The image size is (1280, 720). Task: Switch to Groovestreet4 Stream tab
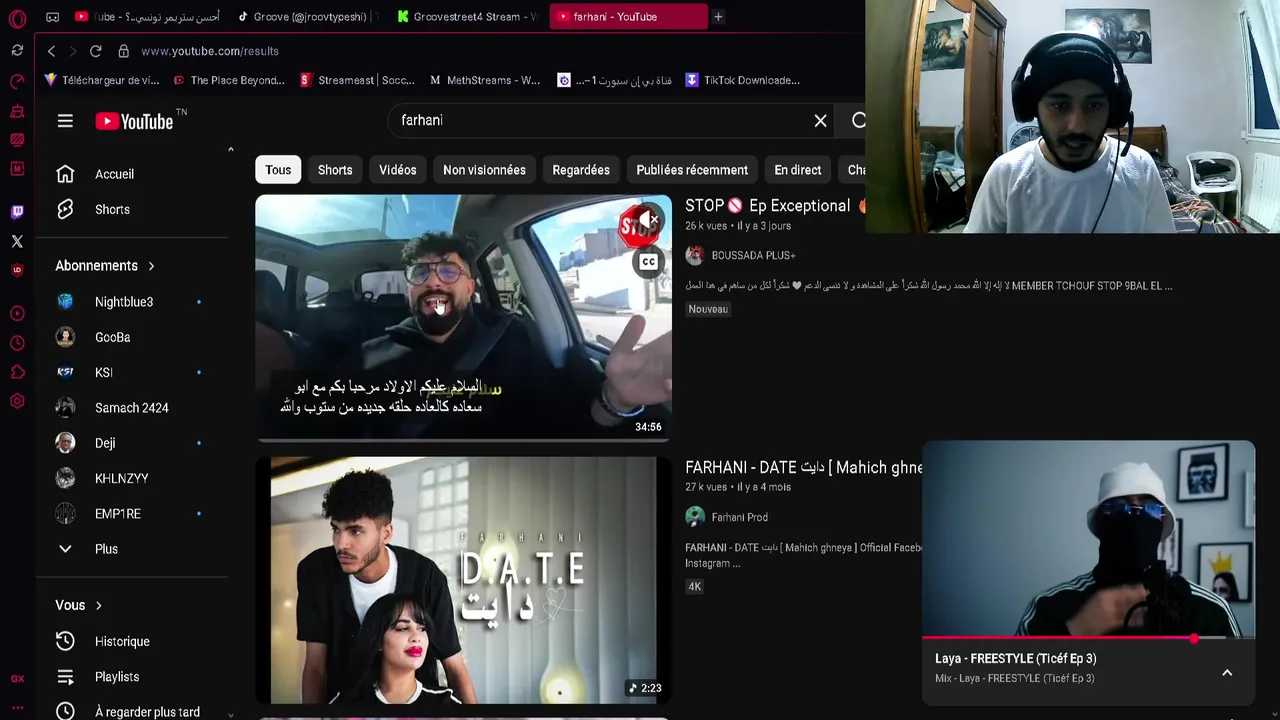(467, 17)
